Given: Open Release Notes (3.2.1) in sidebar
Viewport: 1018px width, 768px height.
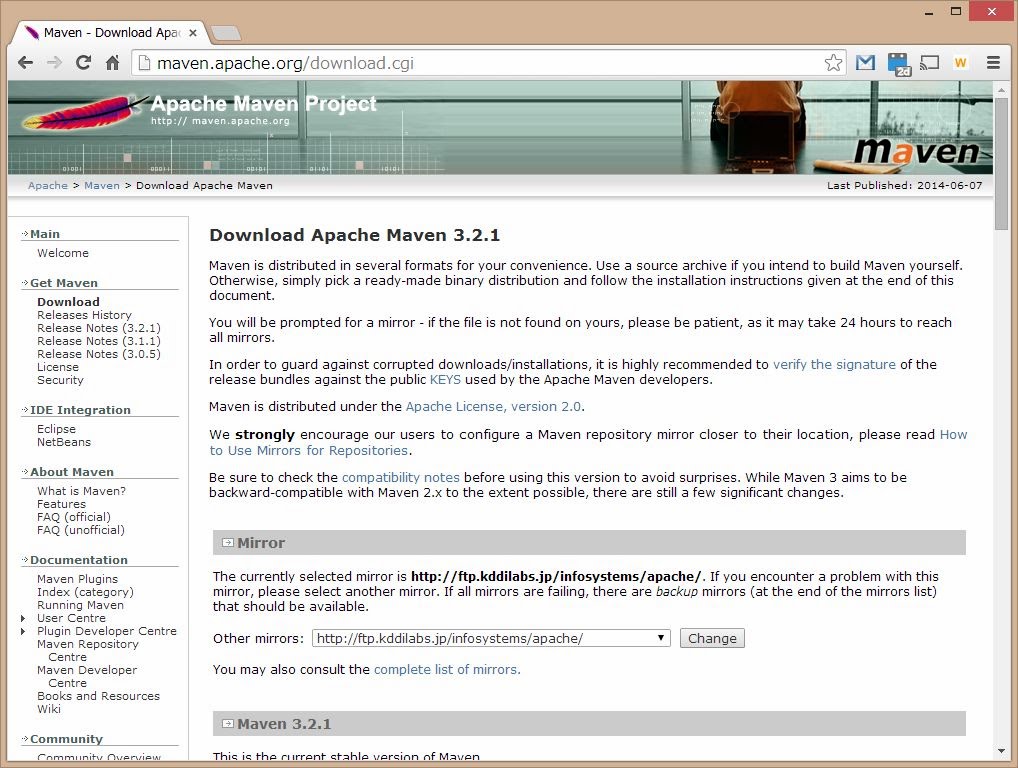Looking at the screenshot, I should pyautogui.click(x=98, y=328).
